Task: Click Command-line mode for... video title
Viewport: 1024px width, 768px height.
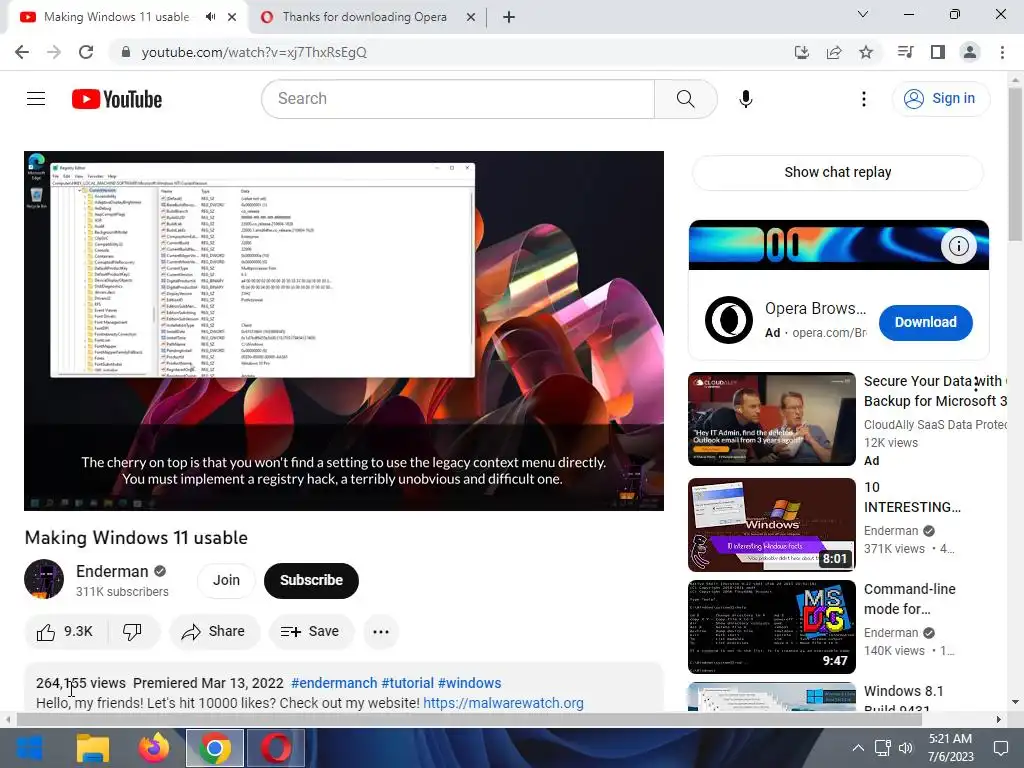Action: coord(909,599)
